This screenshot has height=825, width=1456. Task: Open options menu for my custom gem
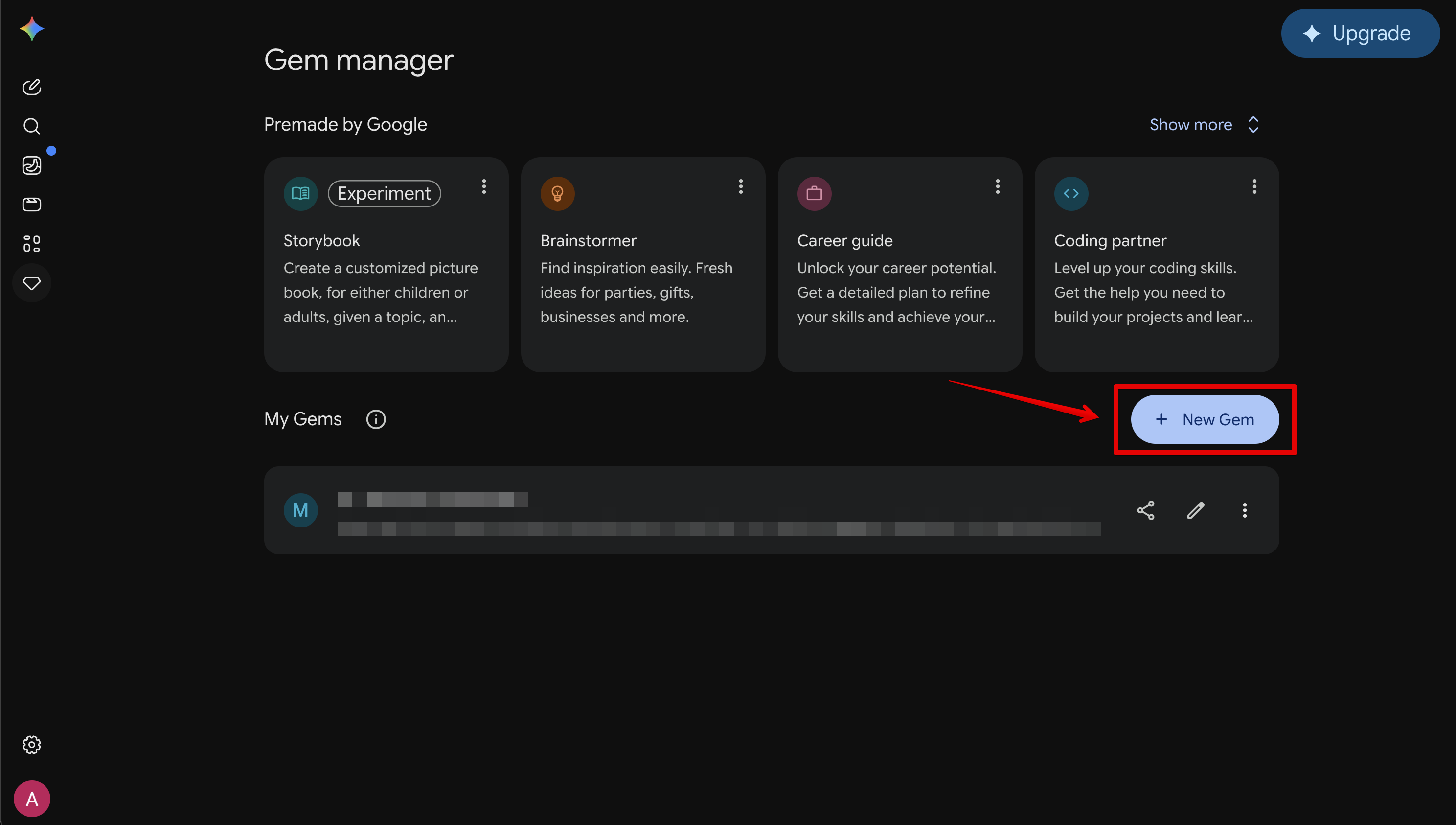(x=1245, y=510)
